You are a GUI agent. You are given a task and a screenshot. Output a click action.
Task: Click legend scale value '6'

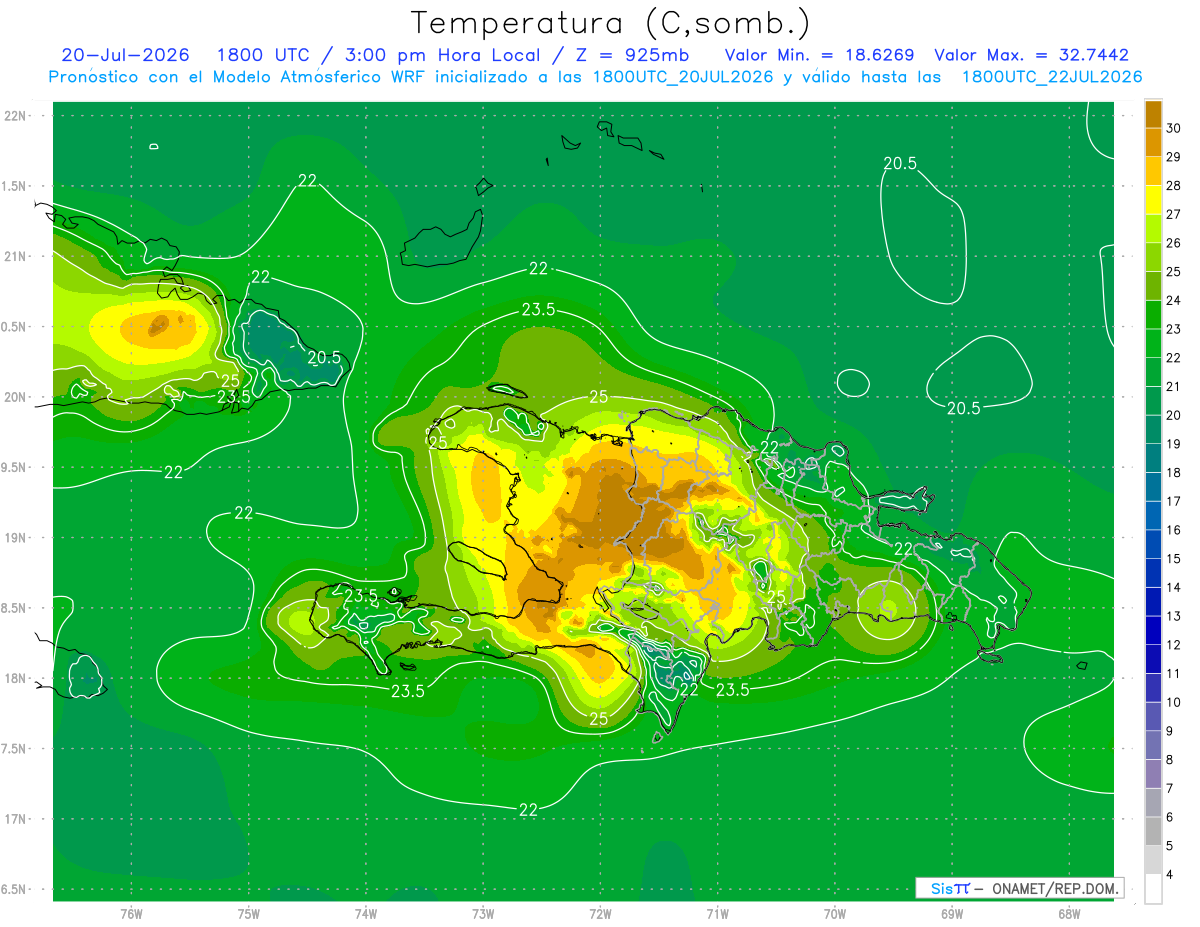(x=1171, y=817)
